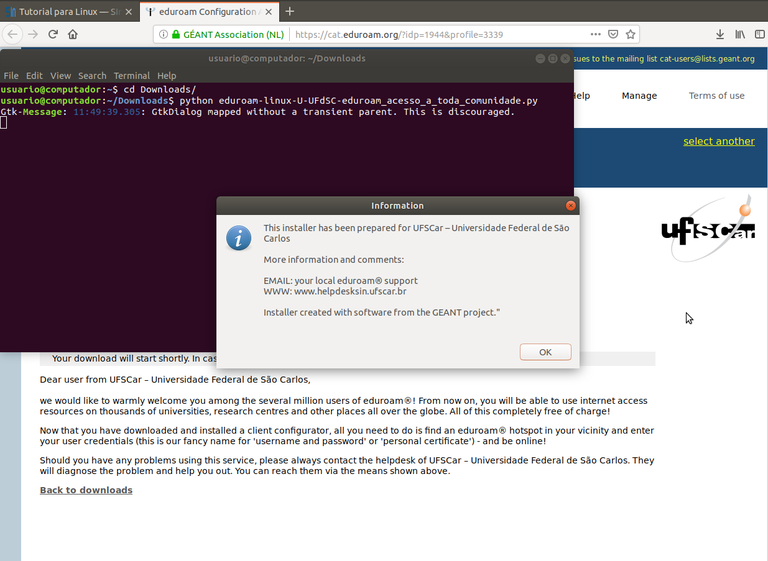Click the UFSCar logo image
768x561 pixels.
[709, 229]
